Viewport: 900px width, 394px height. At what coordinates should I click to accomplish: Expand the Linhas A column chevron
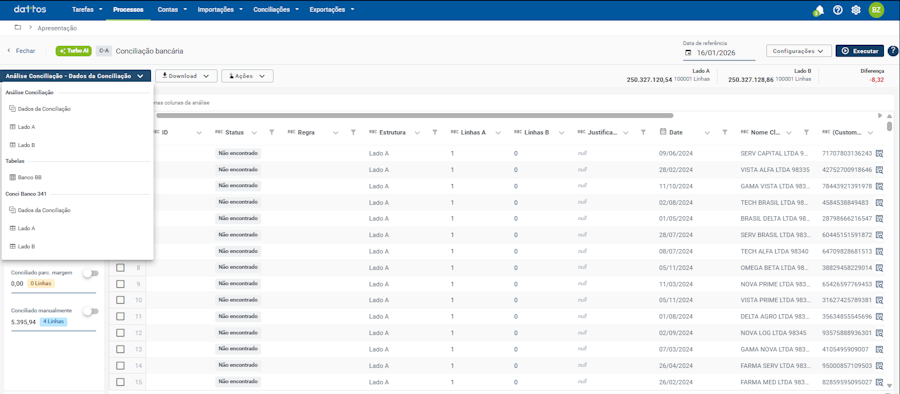pyautogui.click(x=497, y=133)
